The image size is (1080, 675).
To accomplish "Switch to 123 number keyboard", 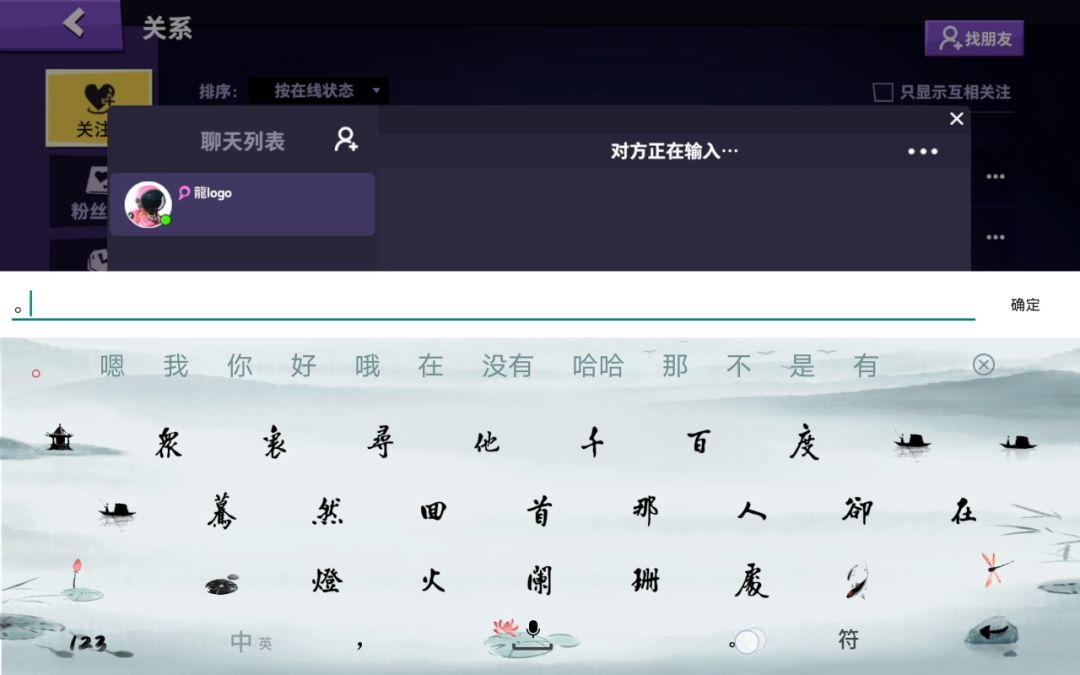I will [87, 643].
